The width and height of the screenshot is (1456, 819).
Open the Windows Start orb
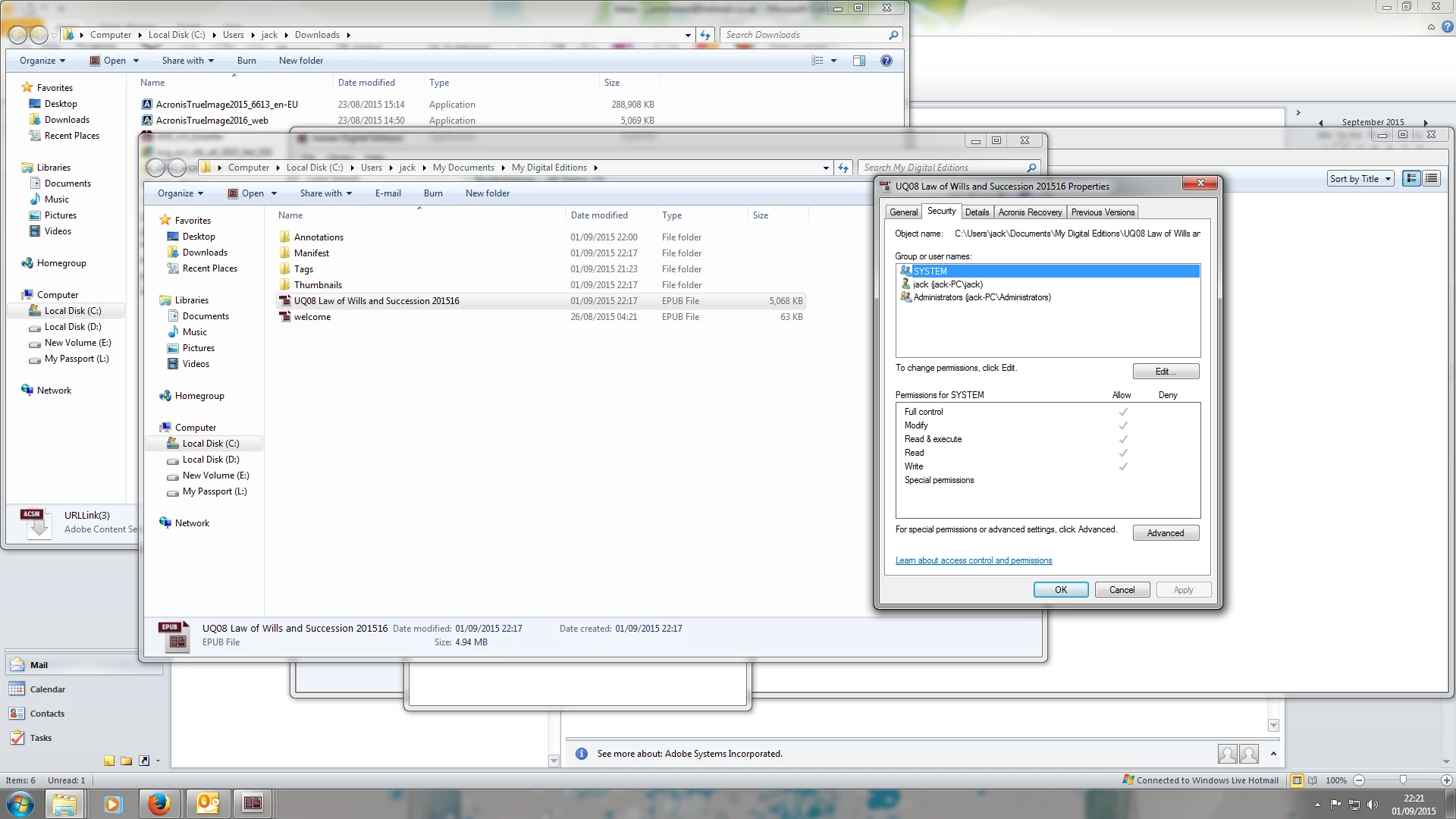tap(20, 803)
